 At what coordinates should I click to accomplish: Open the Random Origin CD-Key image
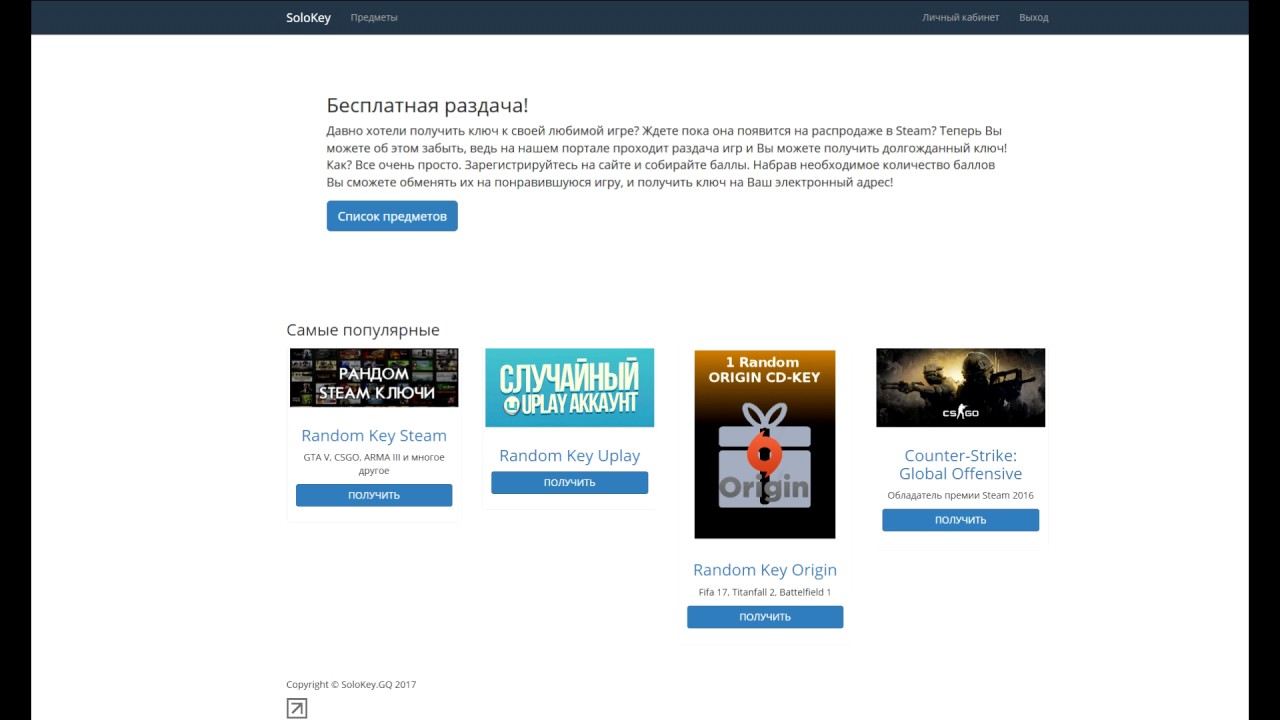(765, 444)
